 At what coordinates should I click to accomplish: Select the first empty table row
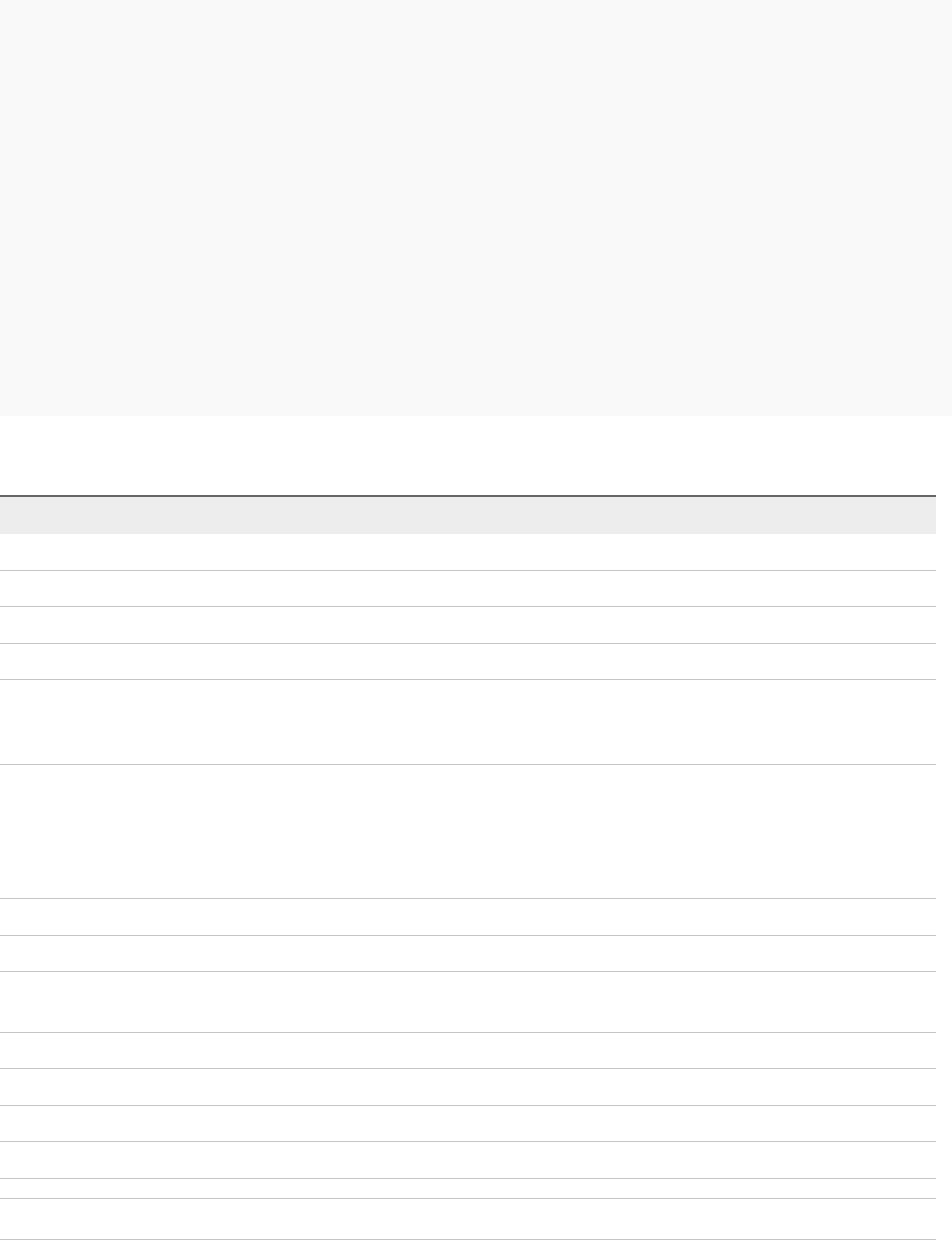(x=468, y=552)
